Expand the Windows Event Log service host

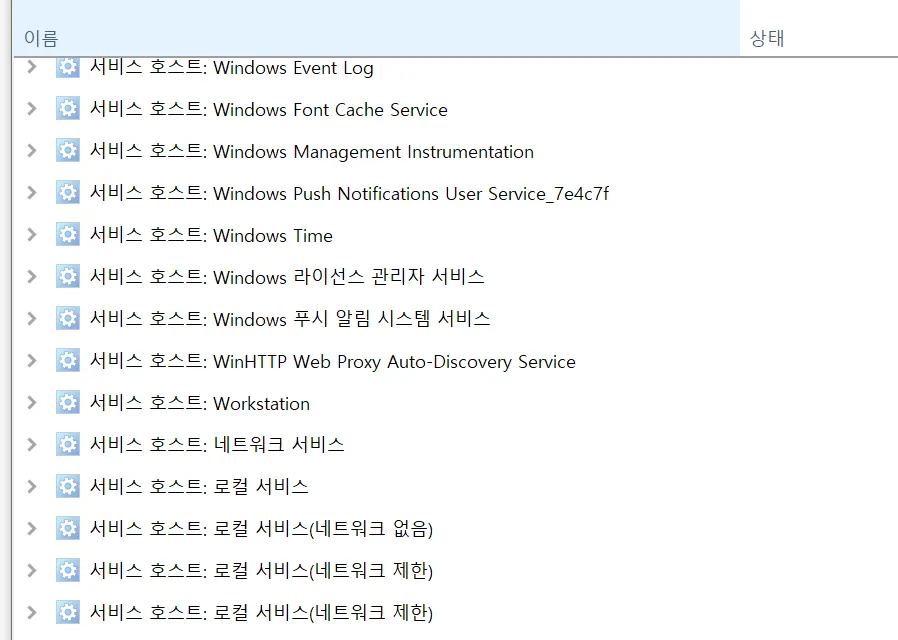click(x=32, y=67)
